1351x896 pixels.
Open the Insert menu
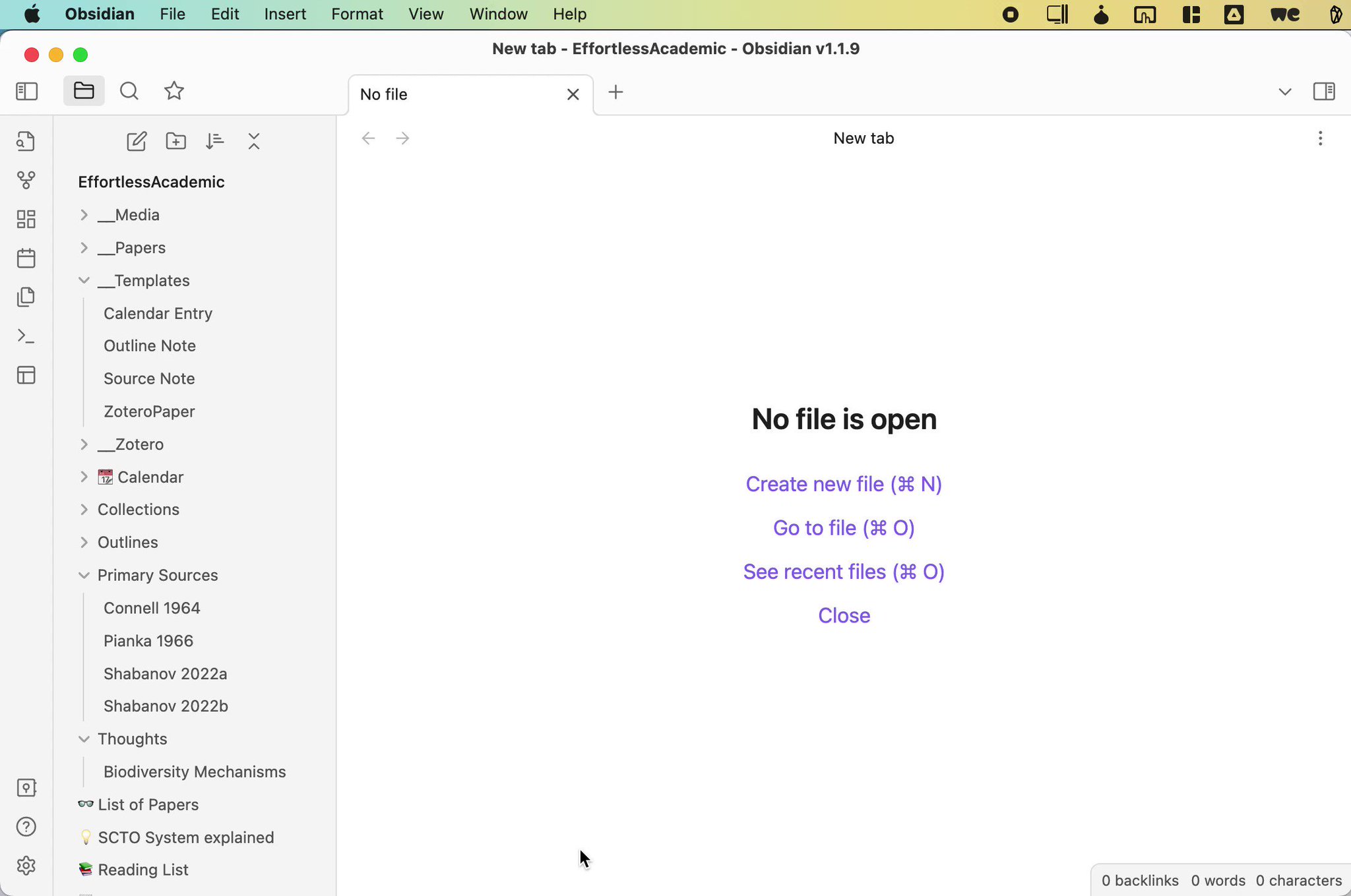pyautogui.click(x=285, y=14)
